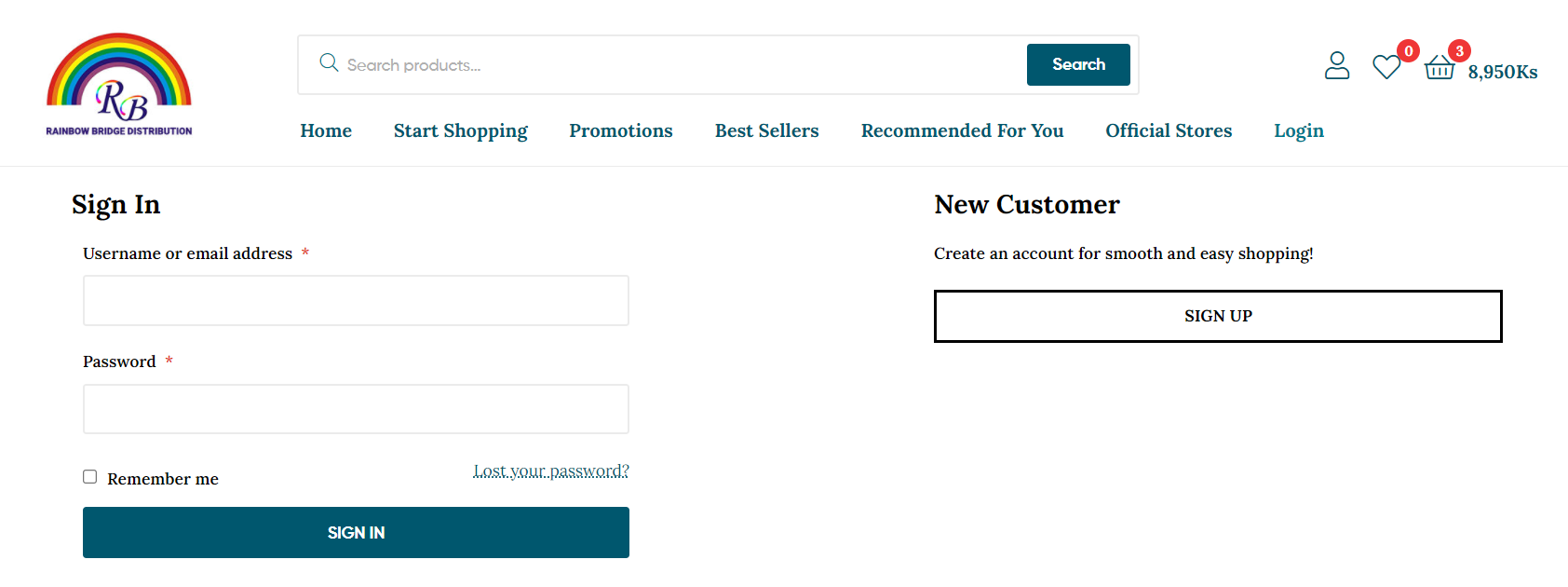Select Best Sellers in navigation

[767, 130]
